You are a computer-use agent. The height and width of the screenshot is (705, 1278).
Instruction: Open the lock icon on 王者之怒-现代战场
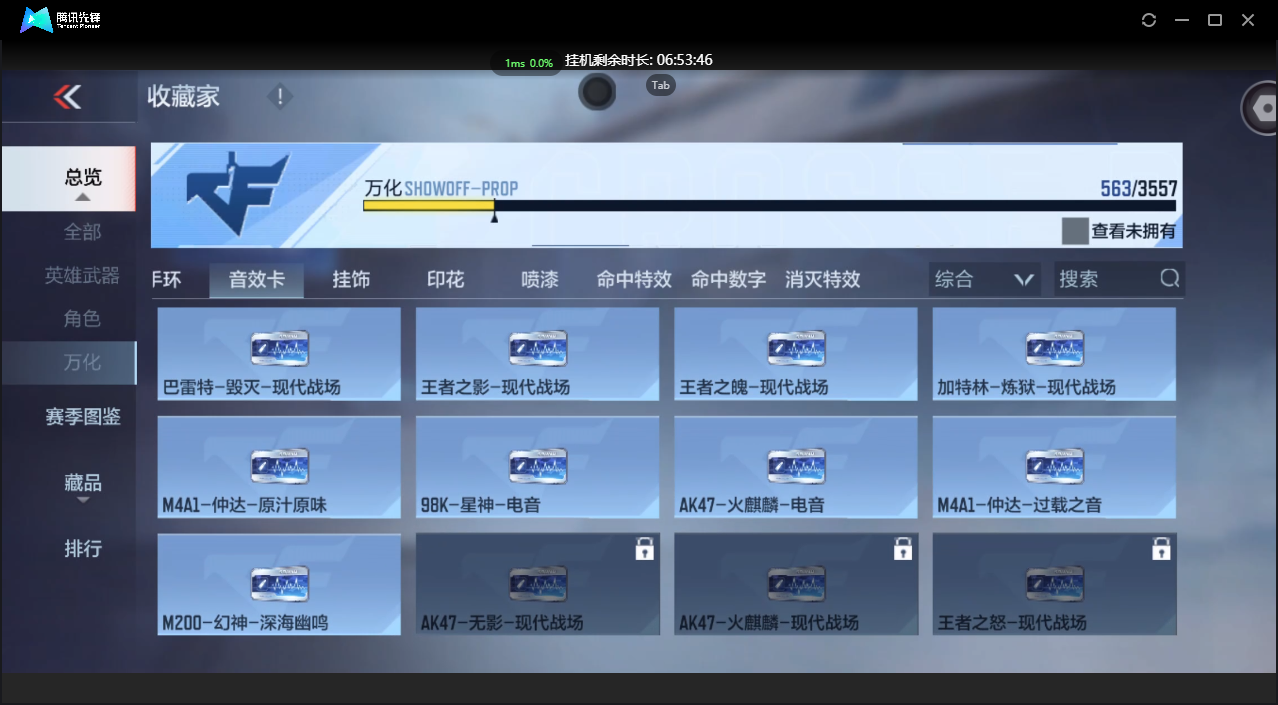1161,548
